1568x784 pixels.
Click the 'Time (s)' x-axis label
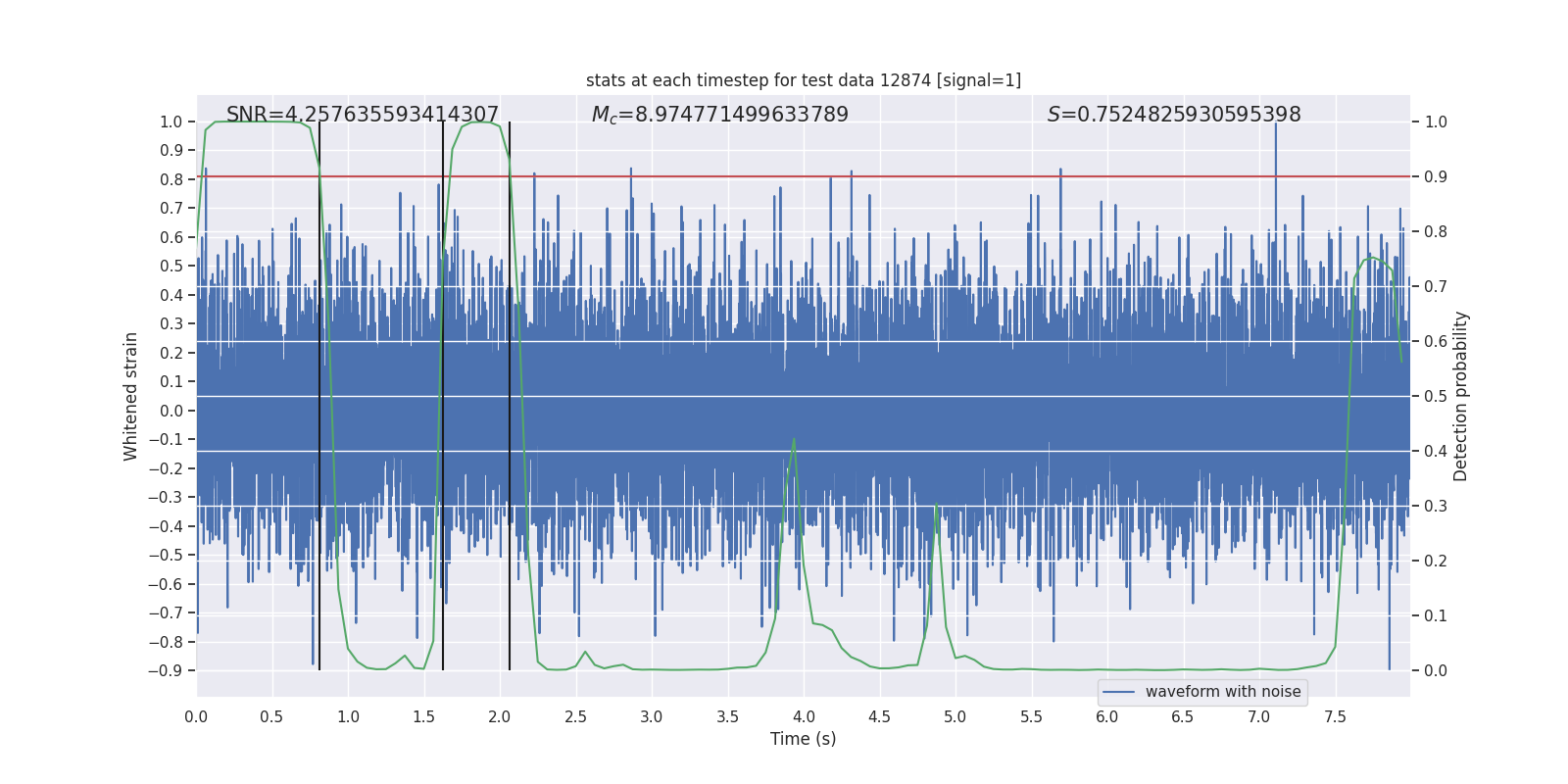[x=804, y=739]
